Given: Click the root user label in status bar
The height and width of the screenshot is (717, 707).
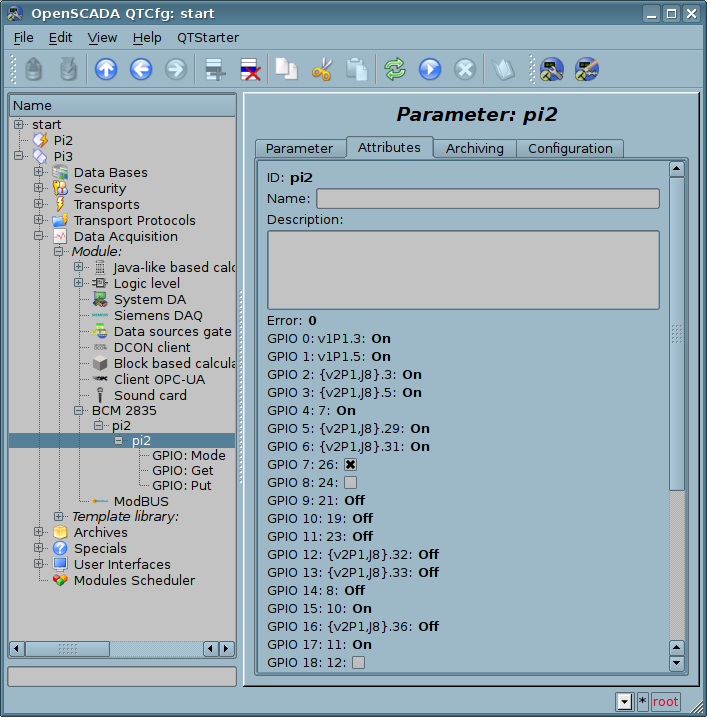Looking at the screenshot, I should coord(665,701).
